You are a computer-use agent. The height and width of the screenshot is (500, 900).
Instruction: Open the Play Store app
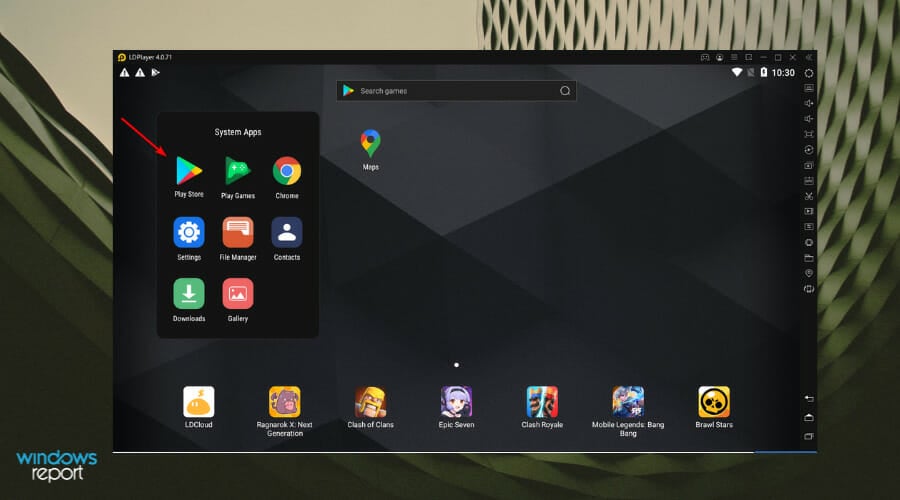point(189,171)
